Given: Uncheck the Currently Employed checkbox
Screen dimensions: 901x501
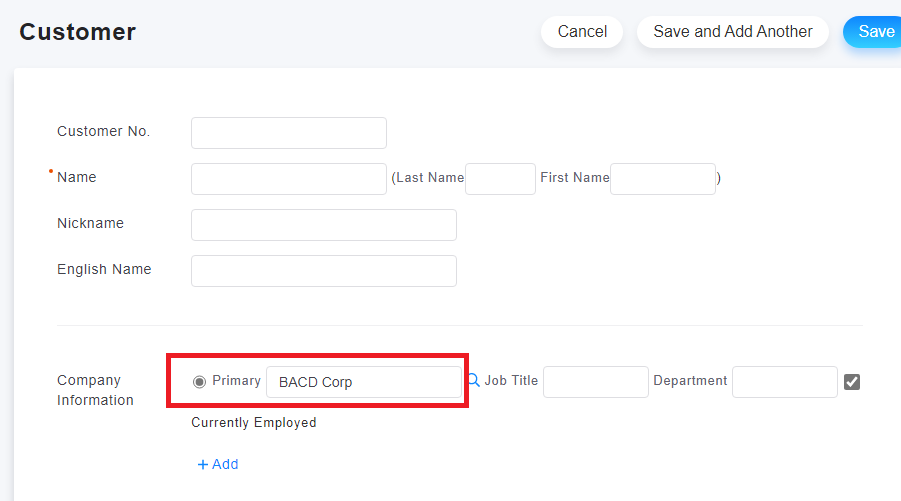Looking at the screenshot, I should tap(852, 382).
